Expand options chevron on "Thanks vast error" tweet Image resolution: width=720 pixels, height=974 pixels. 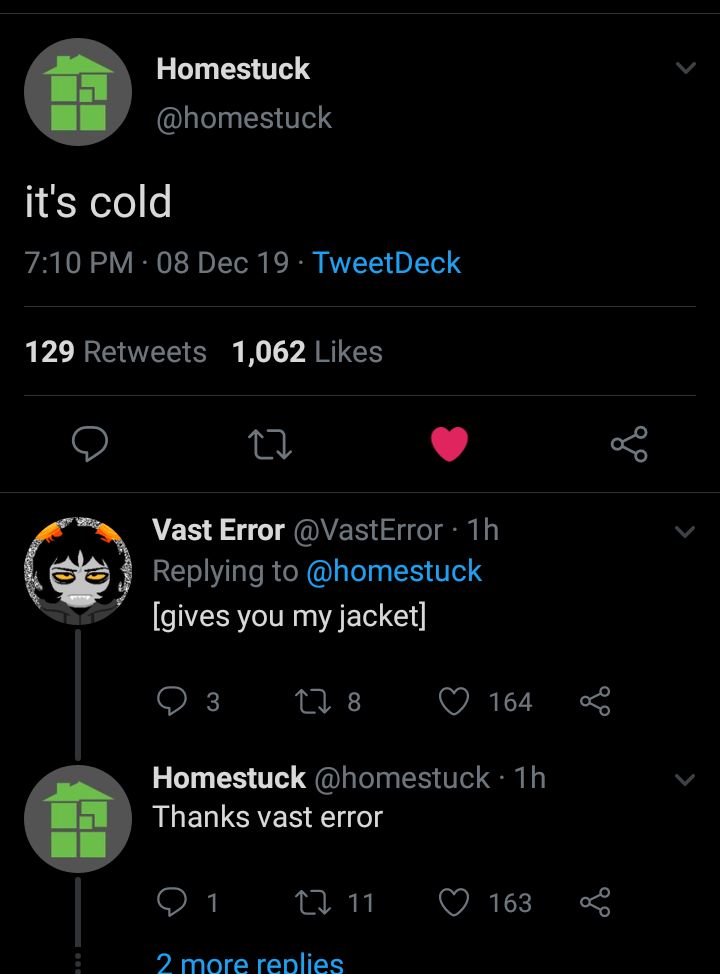click(x=685, y=779)
